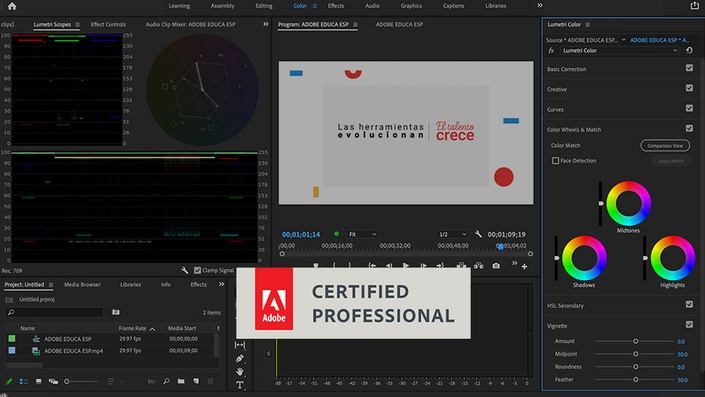Open the 1/2 playback resolution dropdown
The image size is (705, 397).
click(452, 234)
